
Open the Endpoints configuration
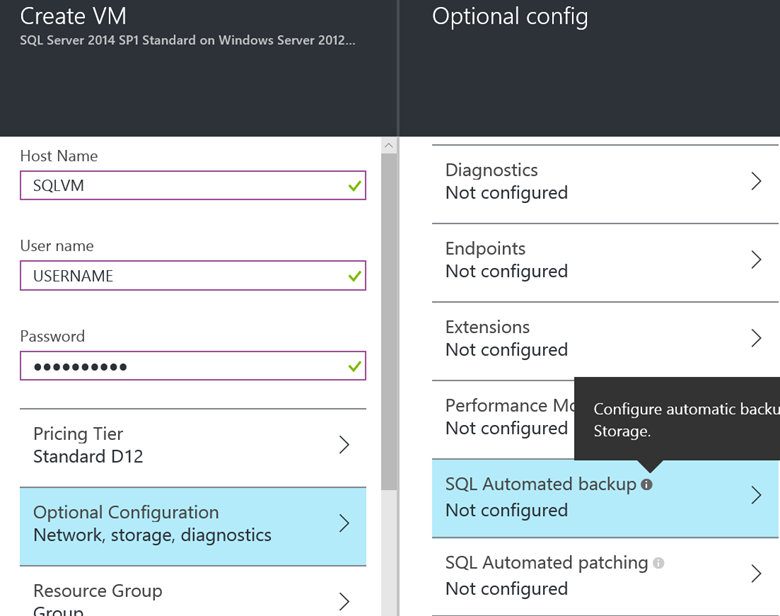(605, 262)
